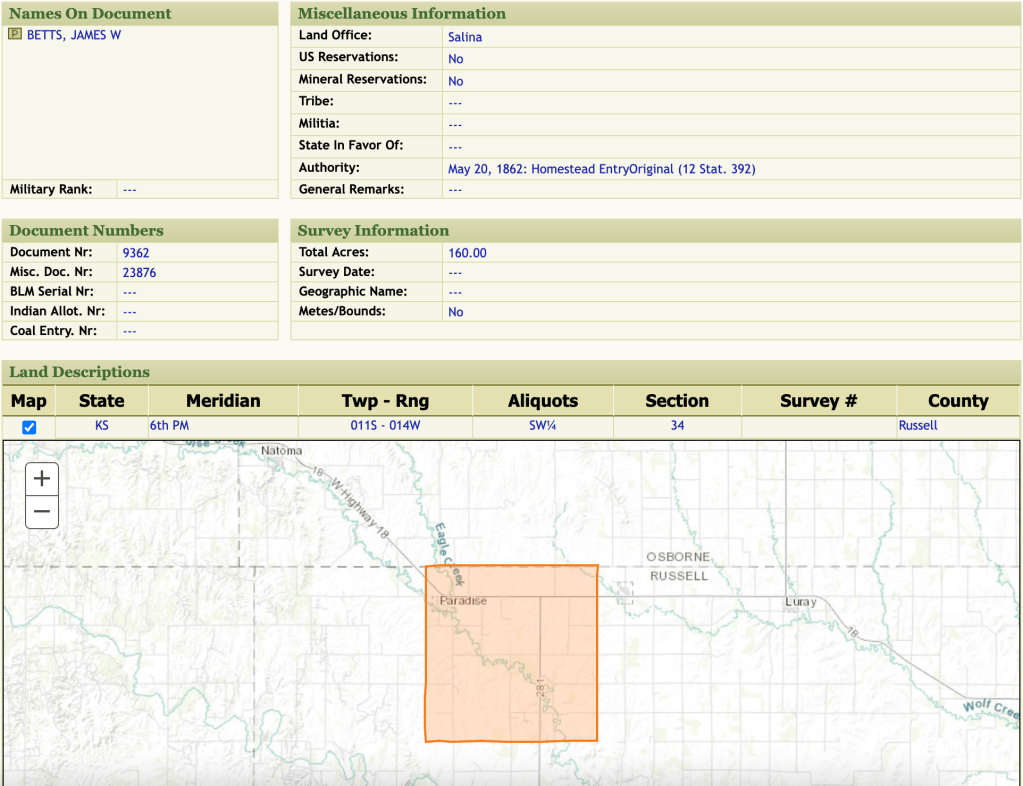Click the Luray town label on map

pyautogui.click(x=800, y=602)
